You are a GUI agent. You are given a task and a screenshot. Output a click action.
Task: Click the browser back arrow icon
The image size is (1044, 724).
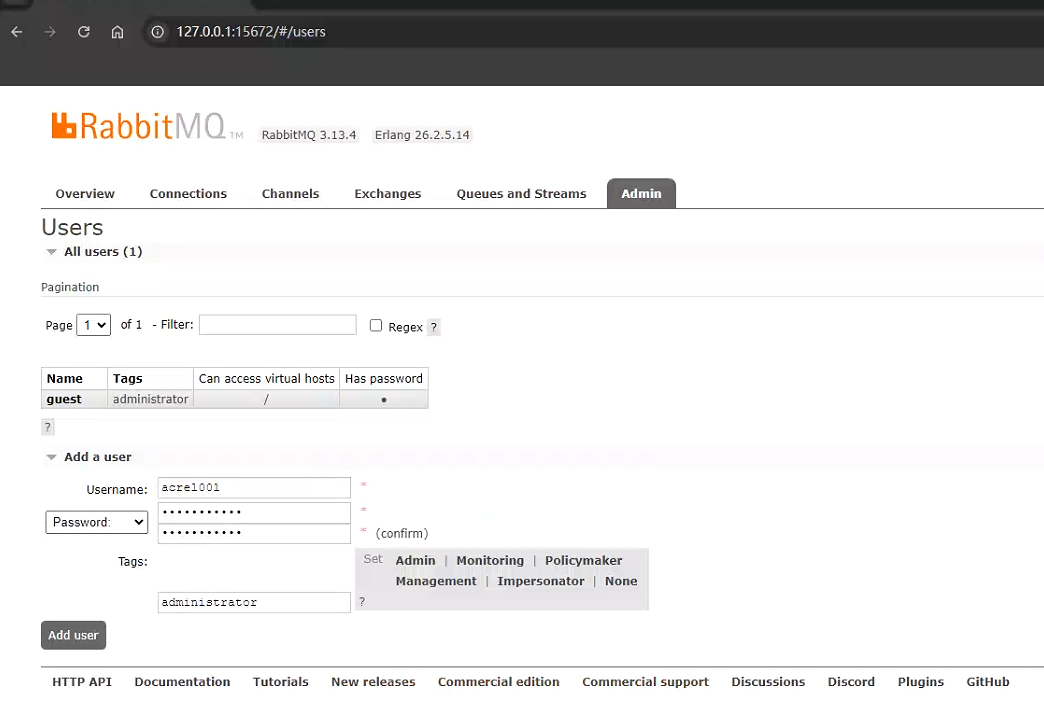(x=17, y=32)
